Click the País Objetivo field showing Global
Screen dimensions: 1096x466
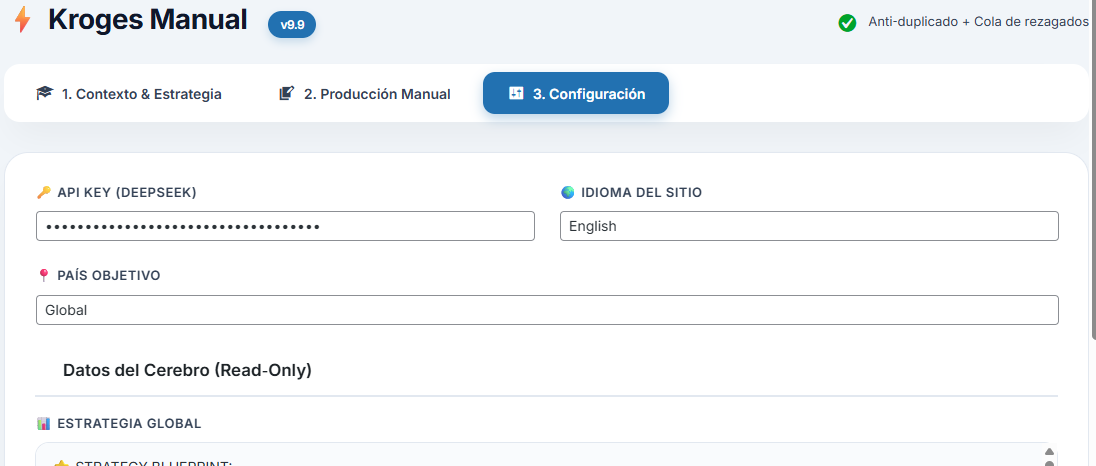[546, 310]
